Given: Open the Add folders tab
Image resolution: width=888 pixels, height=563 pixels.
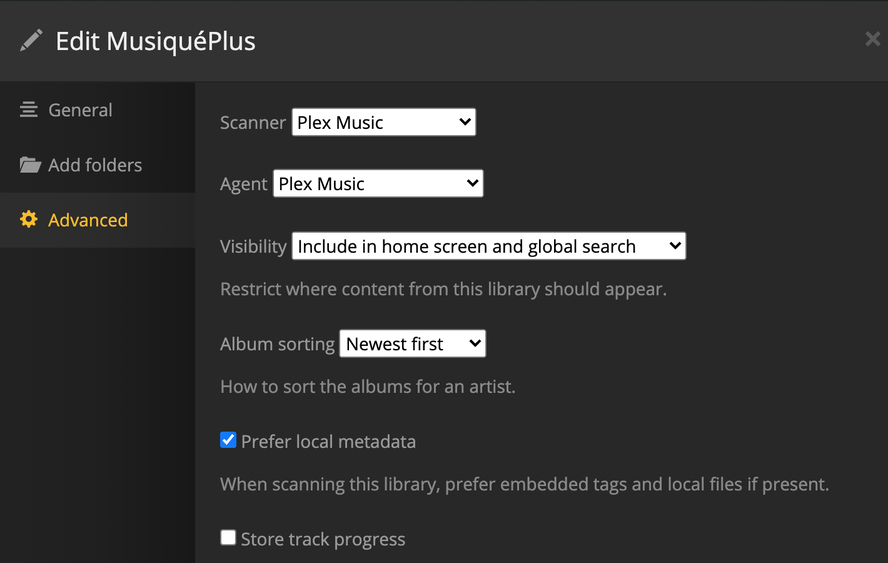Looking at the screenshot, I should tap(95, 165).
